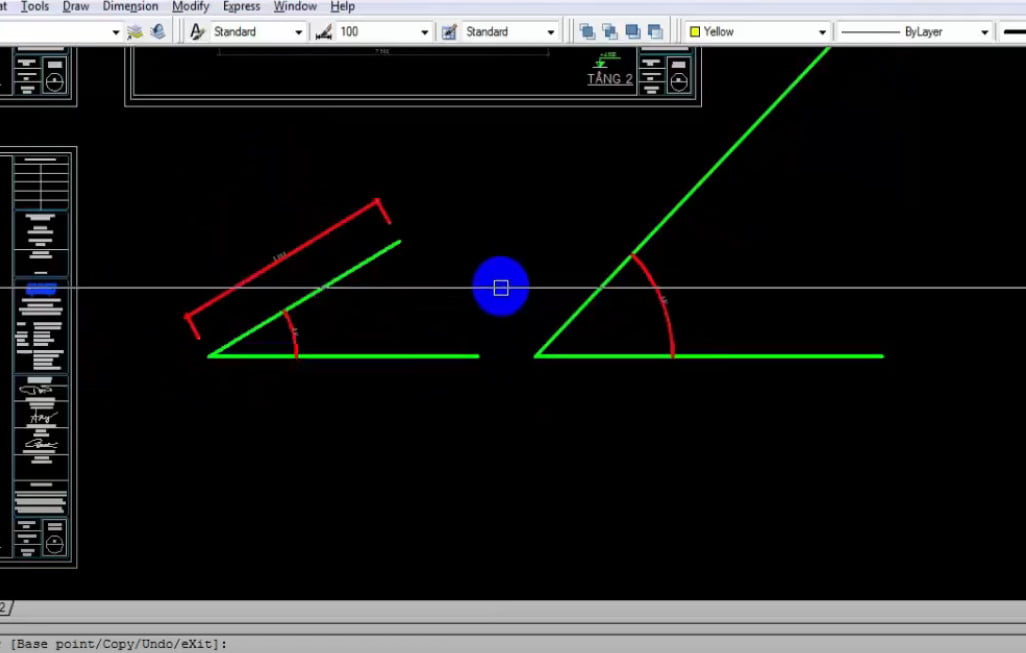The image size is (1026, 653).
Task: Open the Express menu
Action: tap(241, 7)
